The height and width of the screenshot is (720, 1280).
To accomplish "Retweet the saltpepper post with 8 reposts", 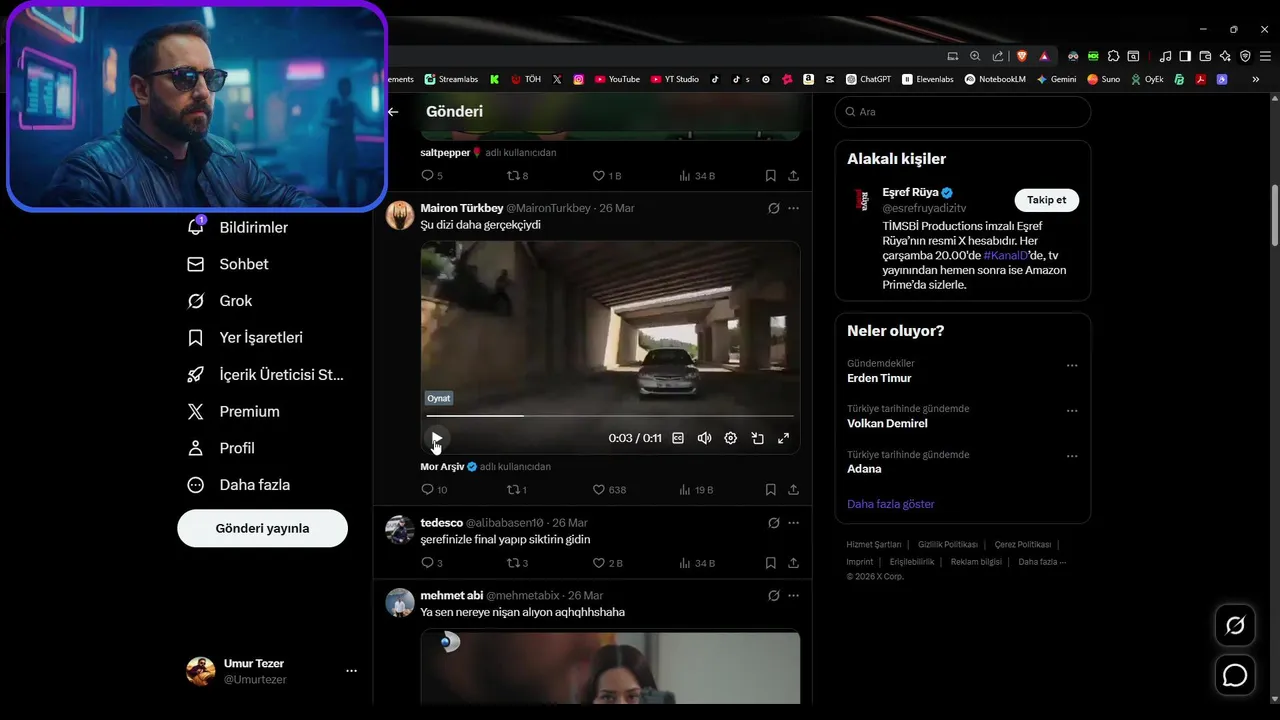I will pyautogui.click(x=517, y=176).
